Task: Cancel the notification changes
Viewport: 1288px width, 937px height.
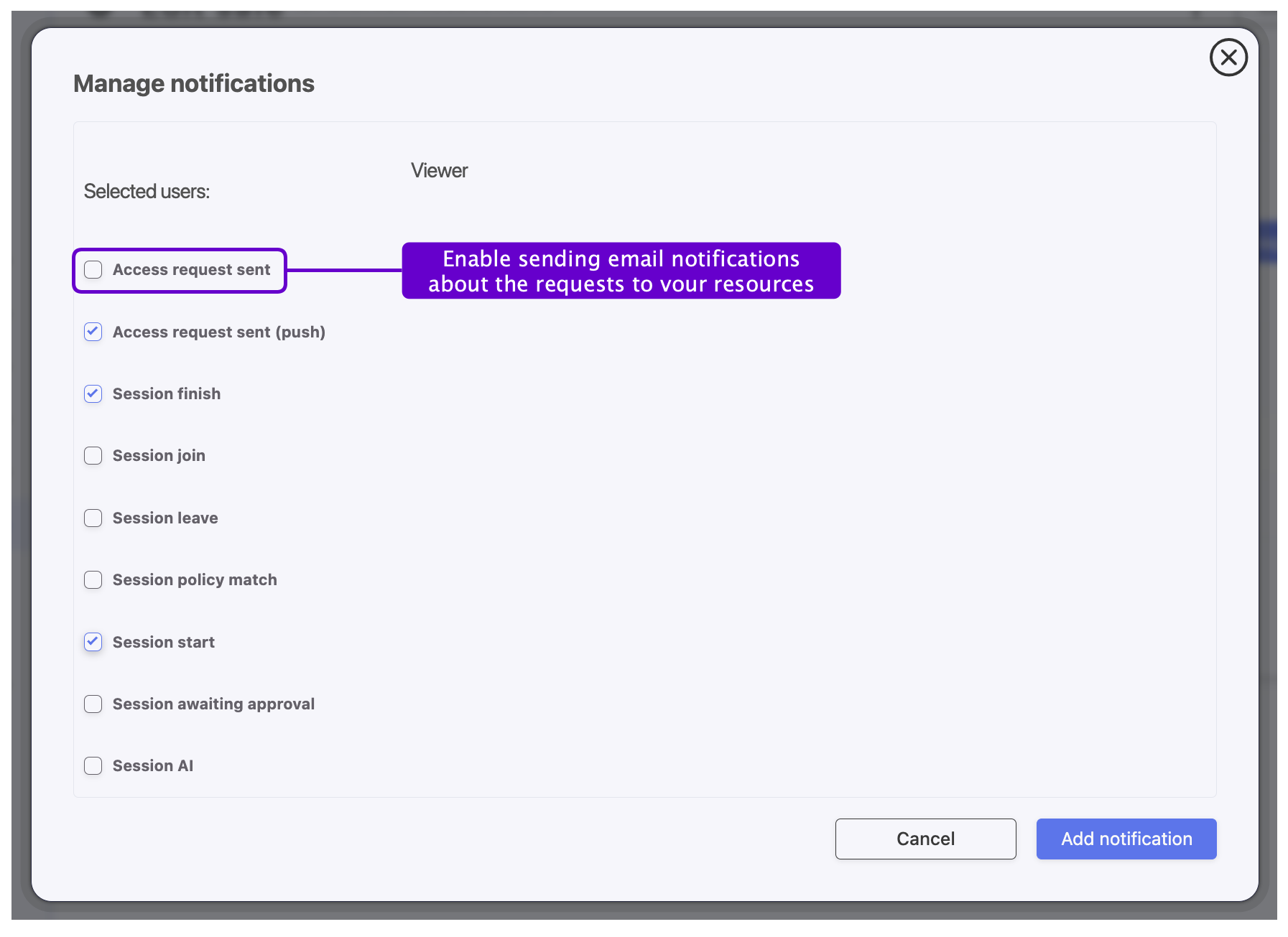Action: (x=925, y=839)
